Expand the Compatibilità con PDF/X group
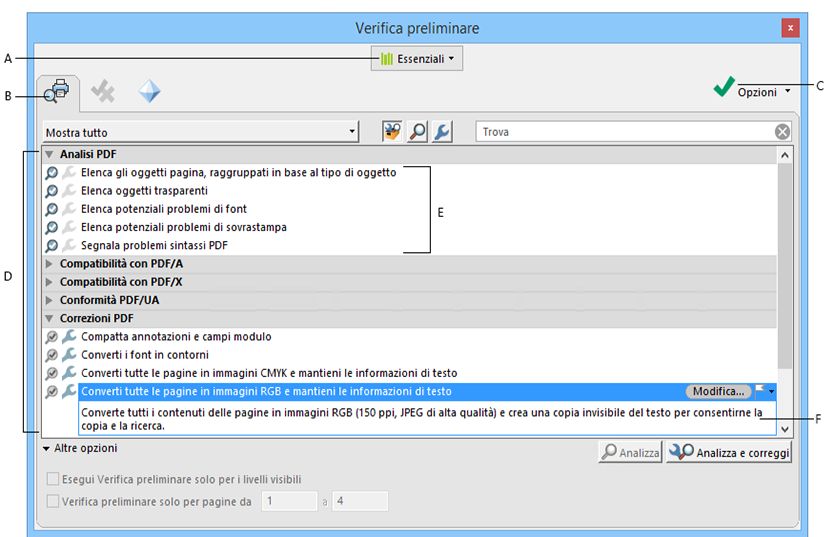Screen dimensions: 834x537 click(x=49, y=282)
